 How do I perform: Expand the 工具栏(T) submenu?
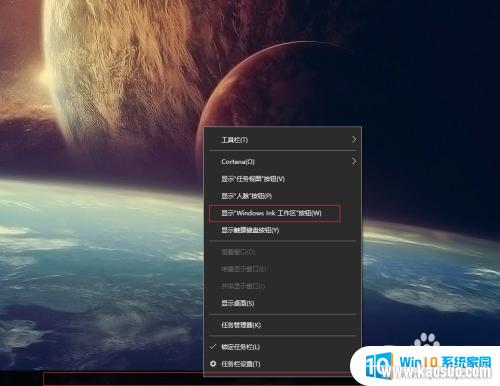(x=283, y=140)
